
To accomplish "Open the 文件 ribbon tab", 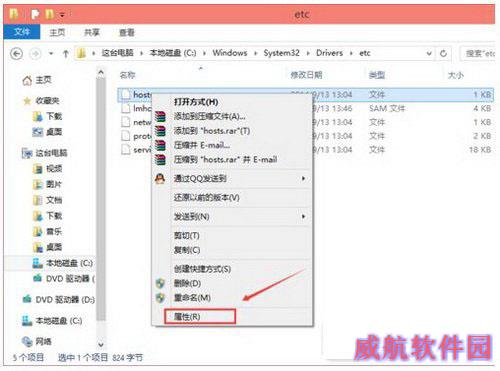I will click(22, 32).
